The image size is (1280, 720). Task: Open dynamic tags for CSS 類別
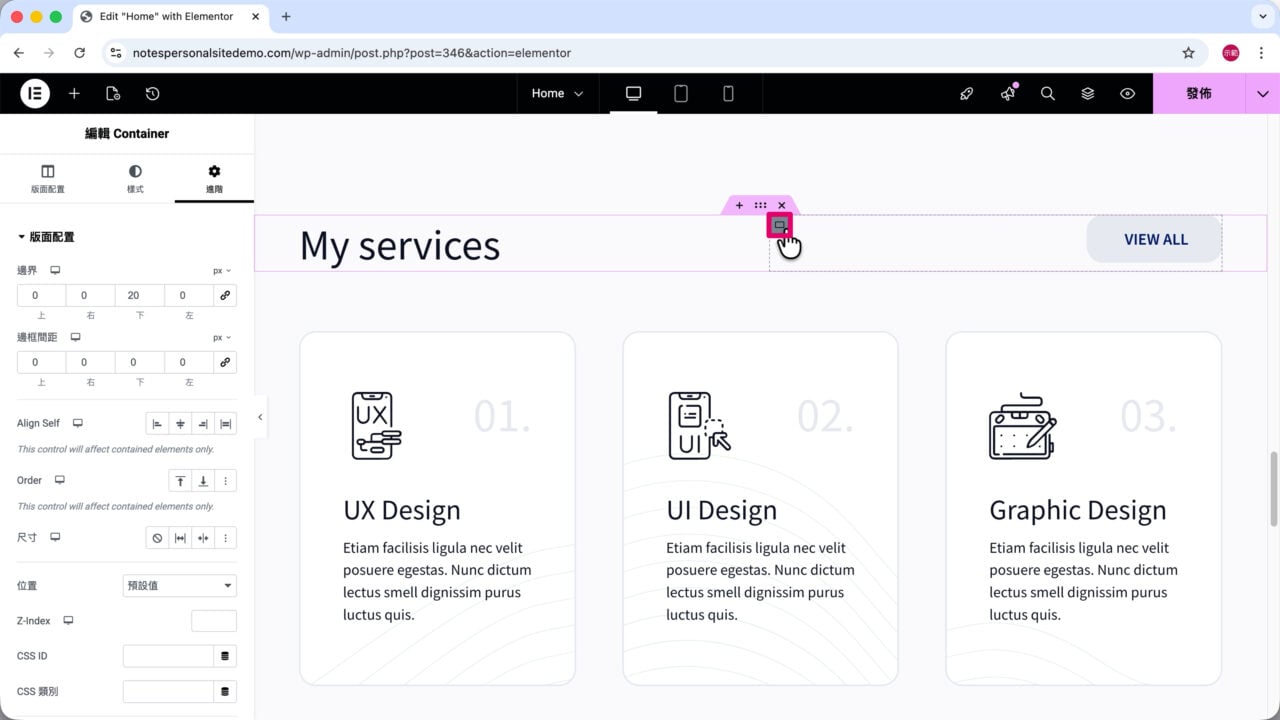[225, 692]
